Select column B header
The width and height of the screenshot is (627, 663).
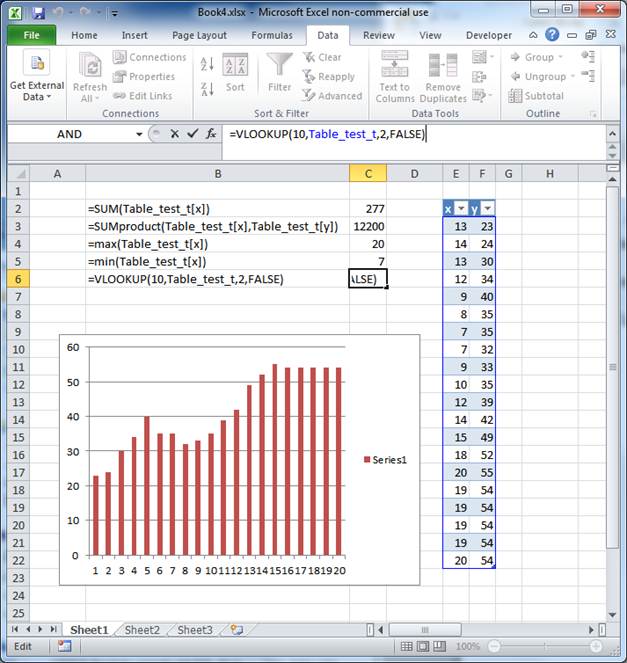[x=217, y=174]
